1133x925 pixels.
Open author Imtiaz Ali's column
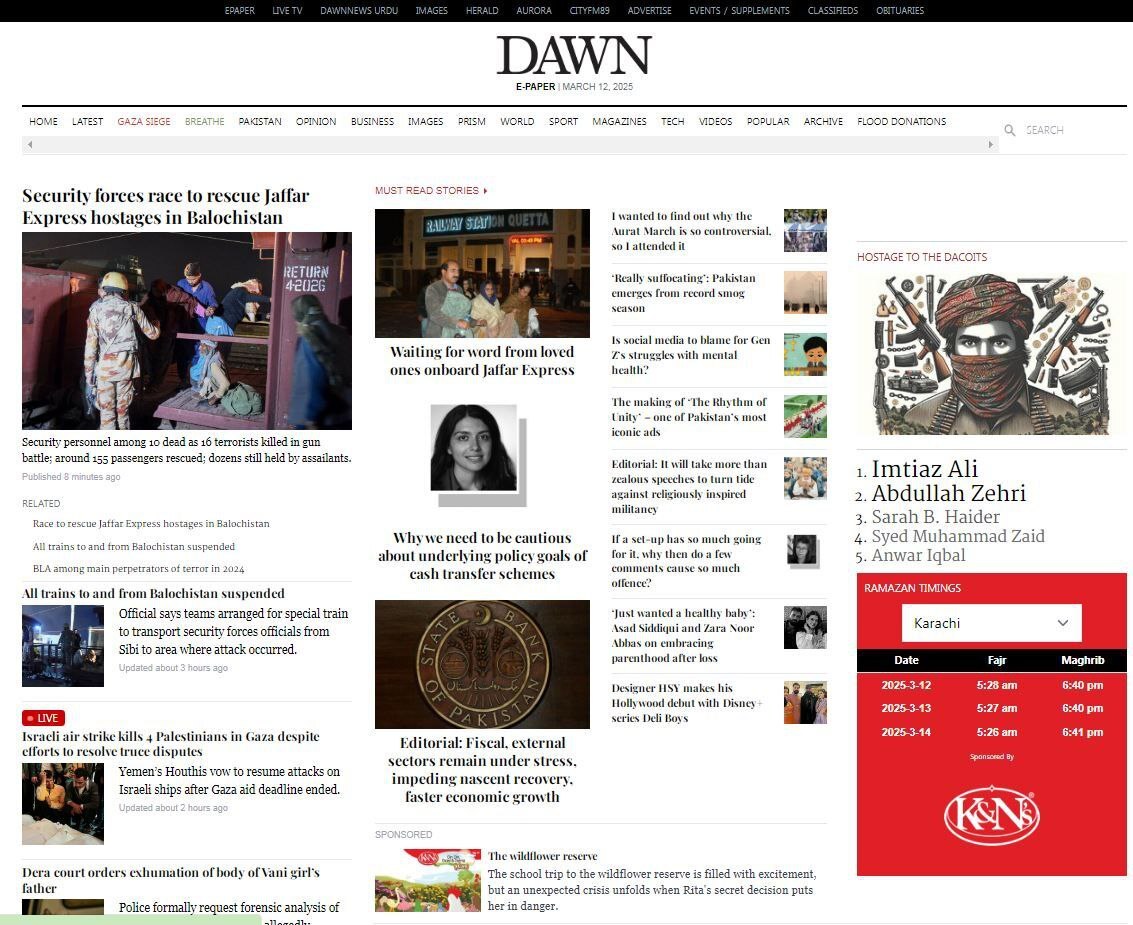[924, 469]
